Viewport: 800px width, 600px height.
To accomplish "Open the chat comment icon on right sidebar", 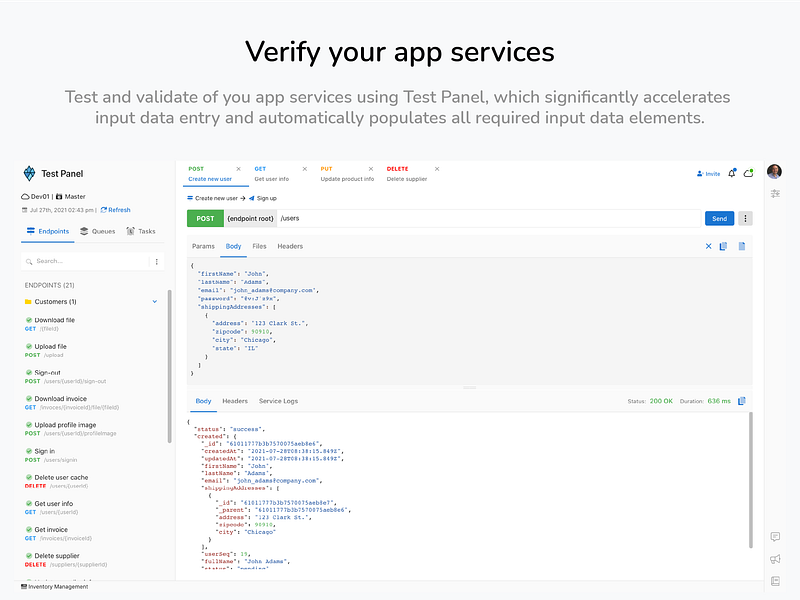I will click(x=775, y=537).
